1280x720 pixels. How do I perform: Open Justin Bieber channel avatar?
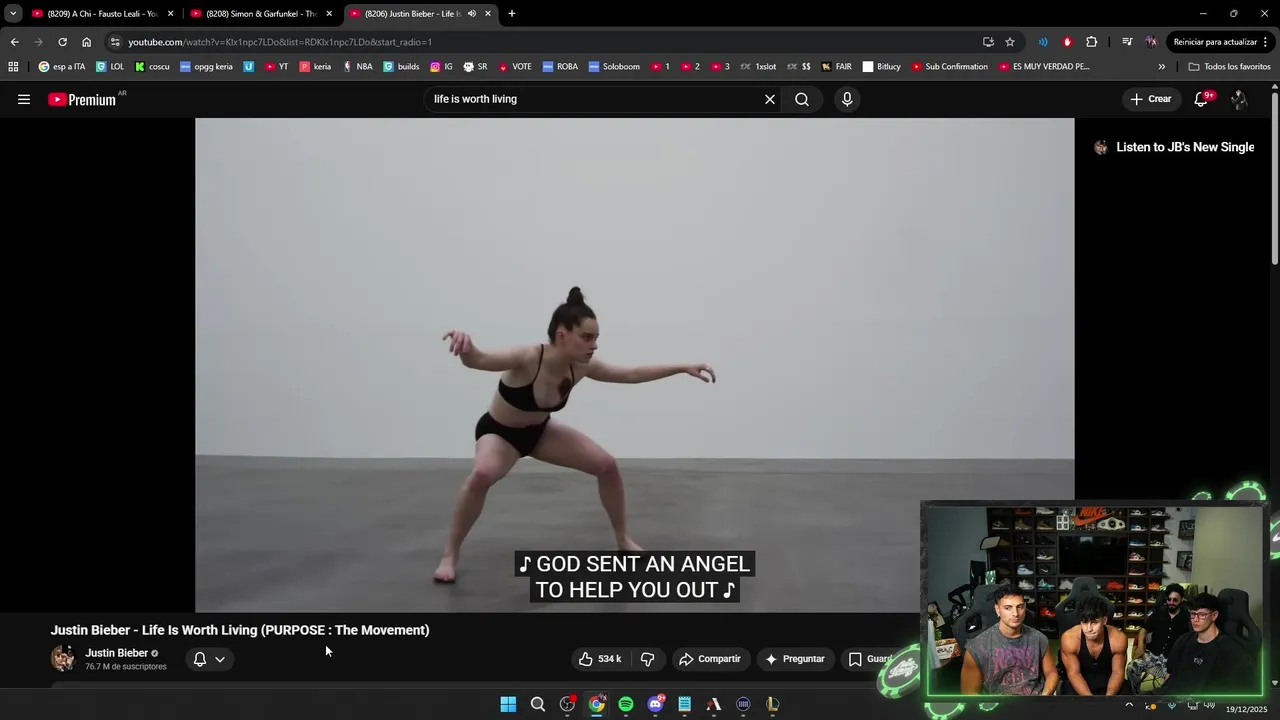(63, 658)
